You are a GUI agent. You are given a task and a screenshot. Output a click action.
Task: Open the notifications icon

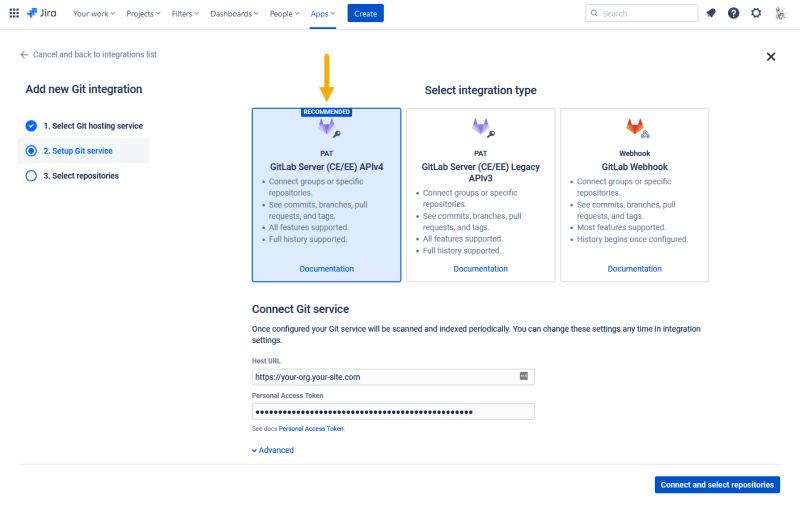711,13
